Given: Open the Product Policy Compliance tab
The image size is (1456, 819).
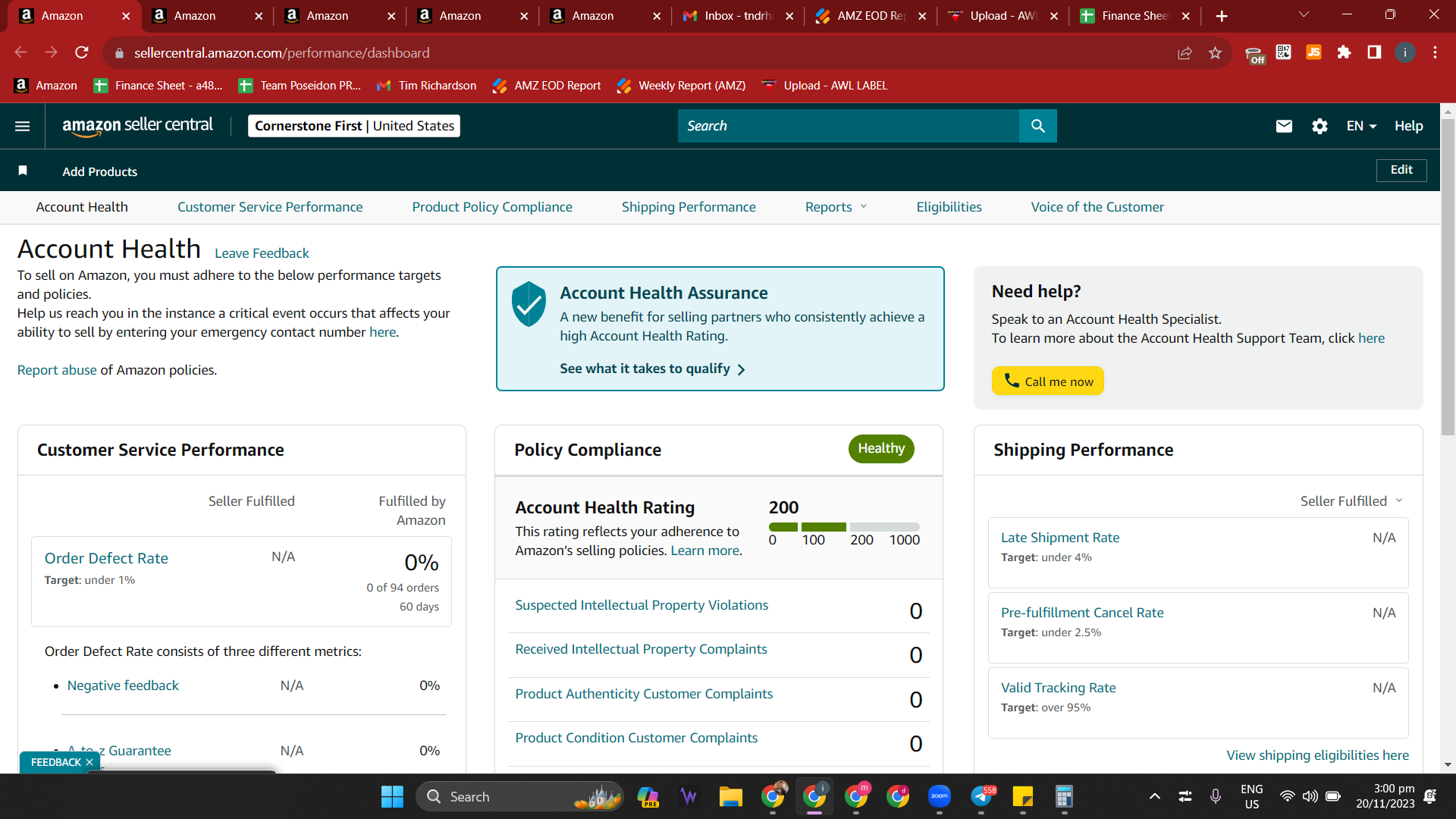Looking at the screenshot, I should tap(492, 207).
